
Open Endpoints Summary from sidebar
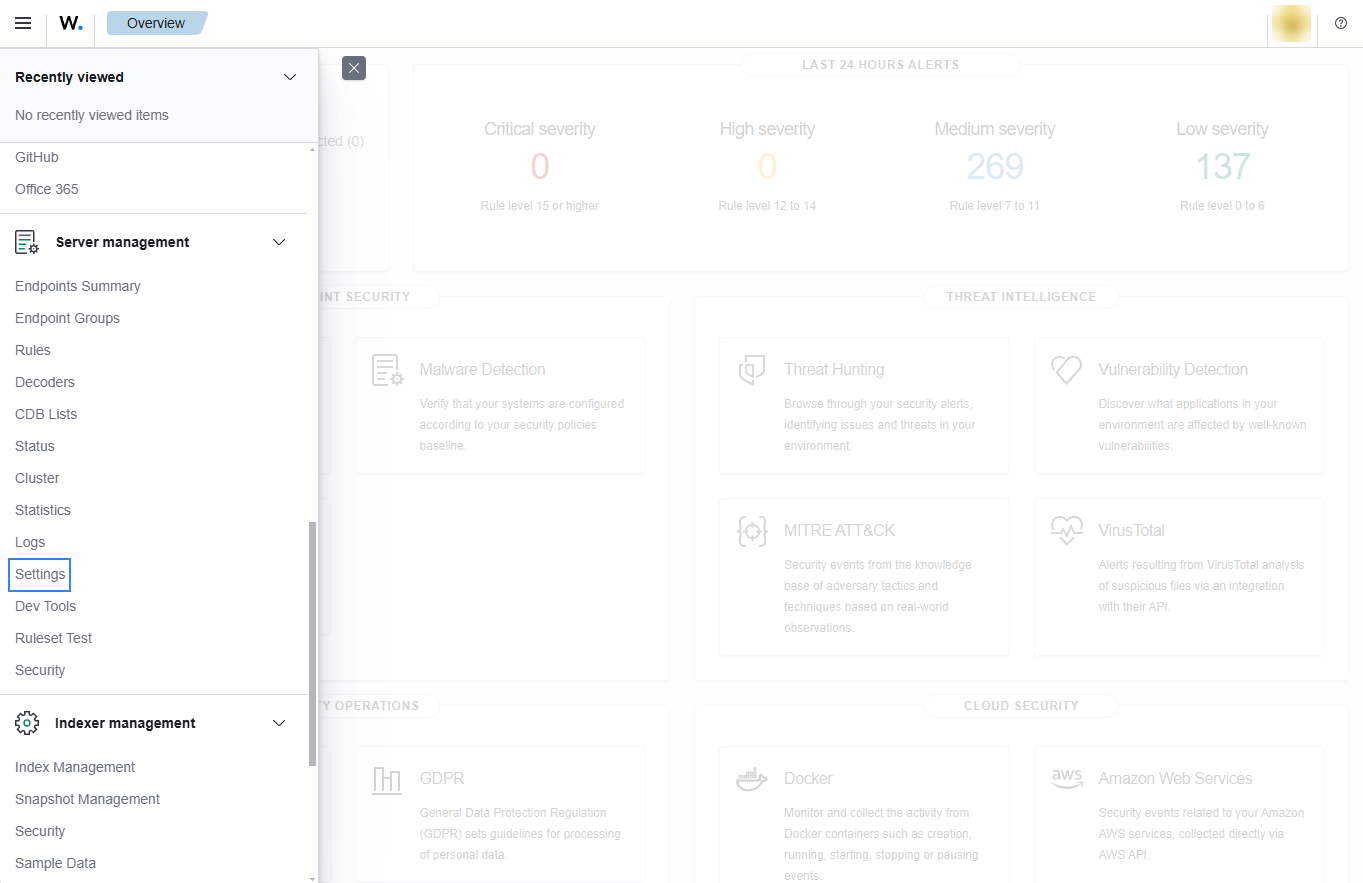(78, 286)
